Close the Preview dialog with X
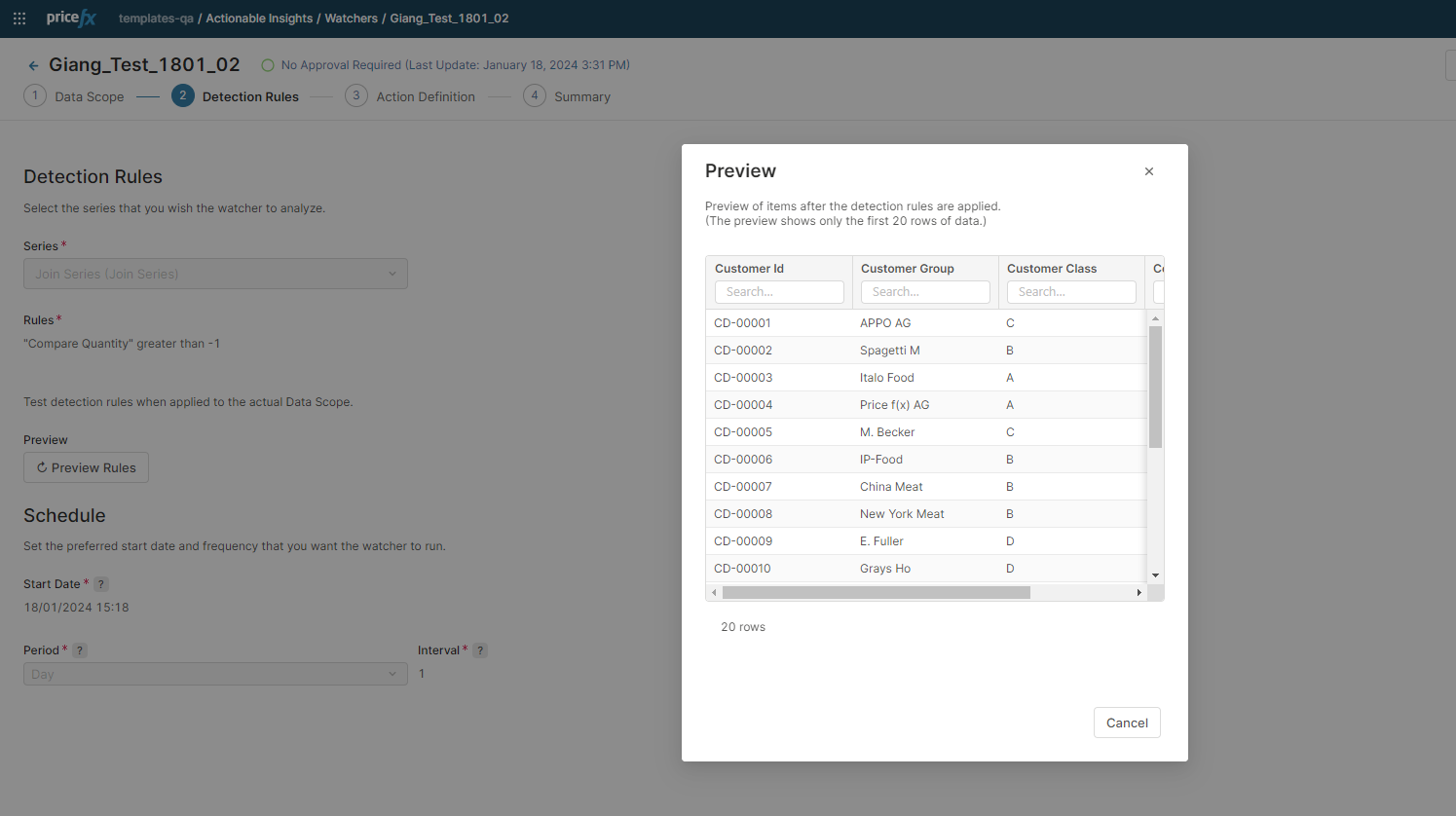1456x816 pixels. (1149, 171)
